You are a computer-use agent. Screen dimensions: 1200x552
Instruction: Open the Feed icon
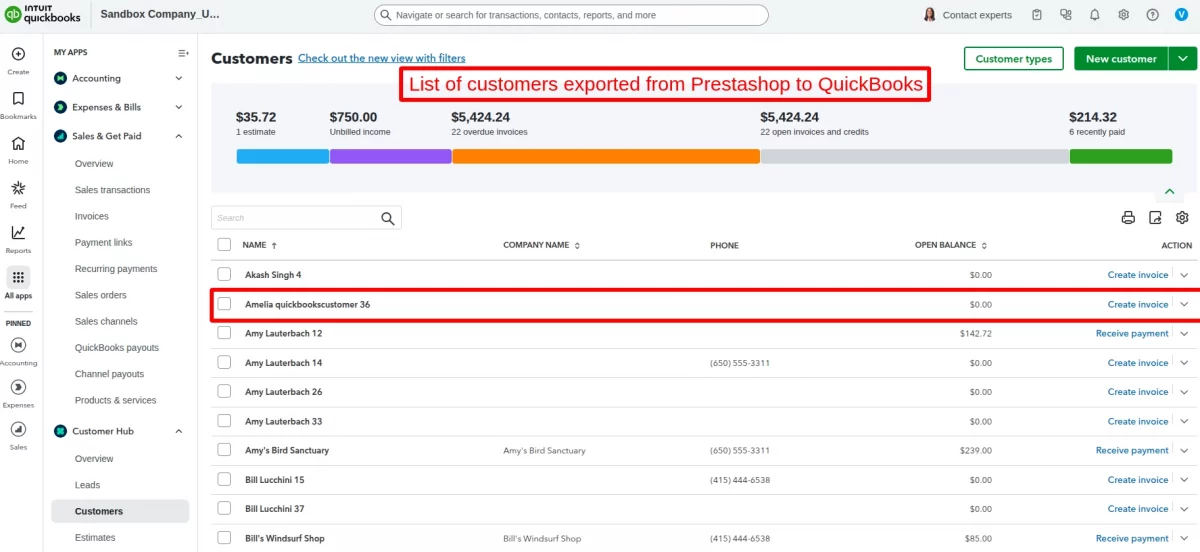pos(18,188)
